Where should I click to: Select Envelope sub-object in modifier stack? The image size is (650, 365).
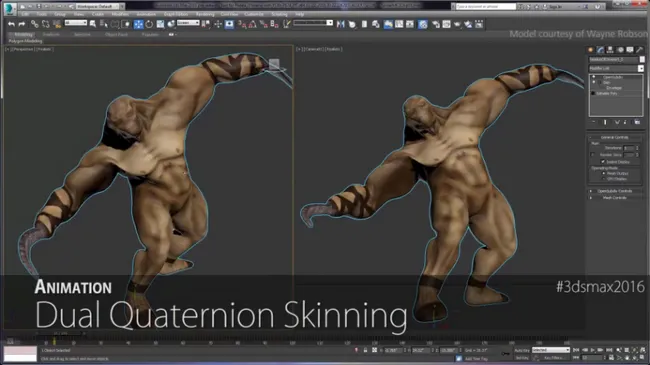(x=614, y=88)
